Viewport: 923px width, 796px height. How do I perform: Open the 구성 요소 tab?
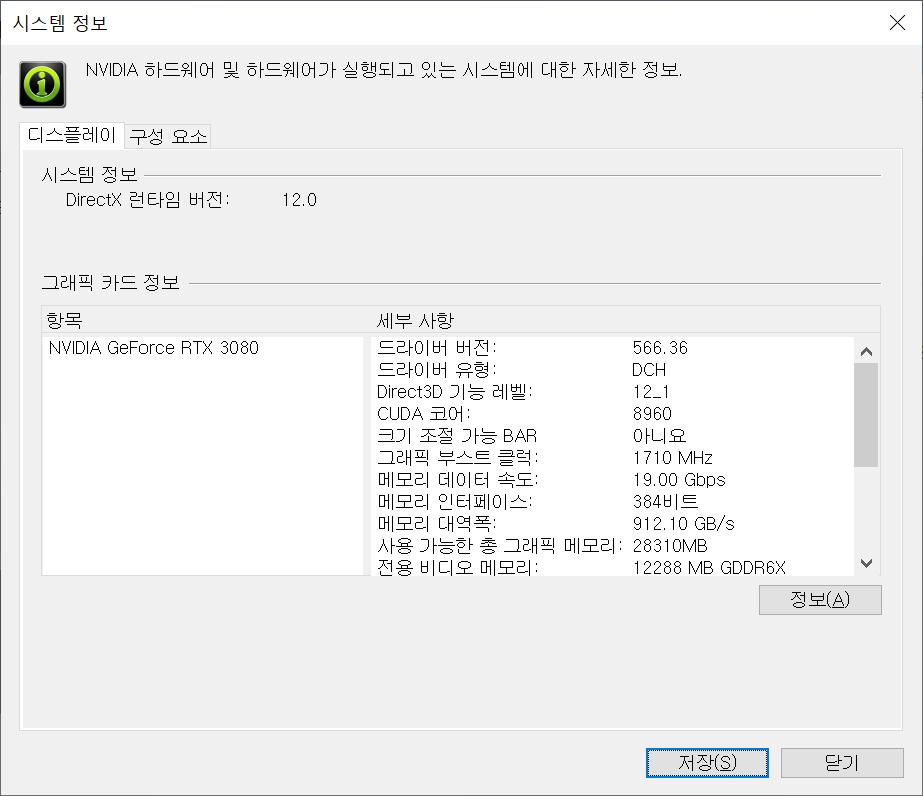pos(168,137)
